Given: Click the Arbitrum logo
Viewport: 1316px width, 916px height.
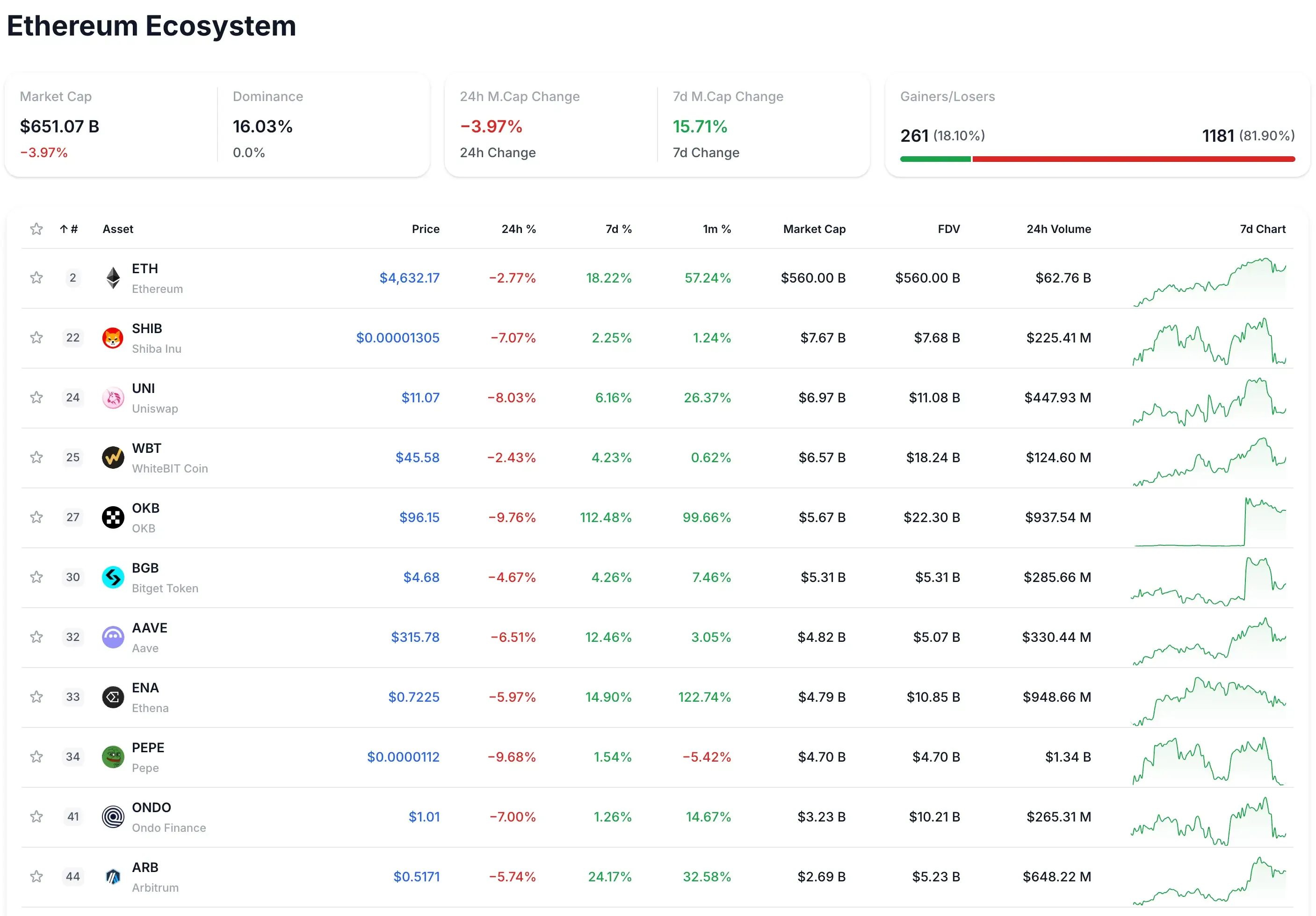Looking at the screenshot, I should tap(113, 876).
